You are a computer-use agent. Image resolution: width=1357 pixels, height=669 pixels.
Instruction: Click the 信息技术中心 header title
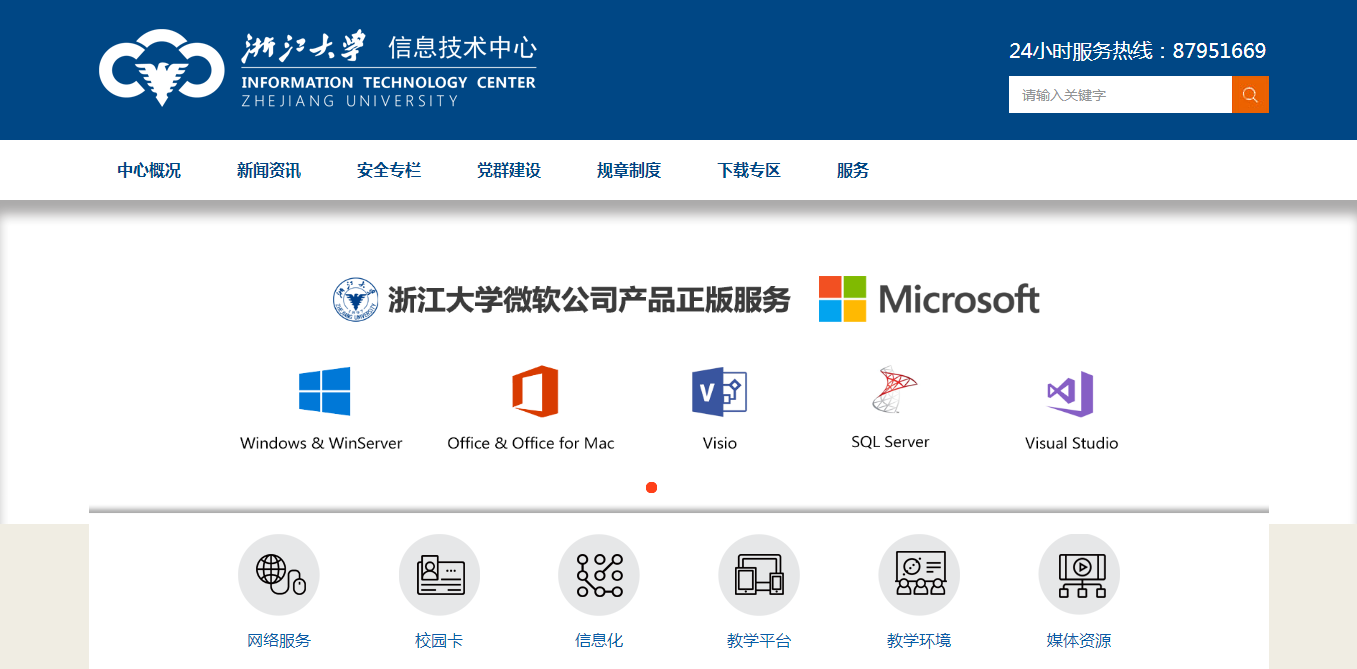[x=462, y=47]
